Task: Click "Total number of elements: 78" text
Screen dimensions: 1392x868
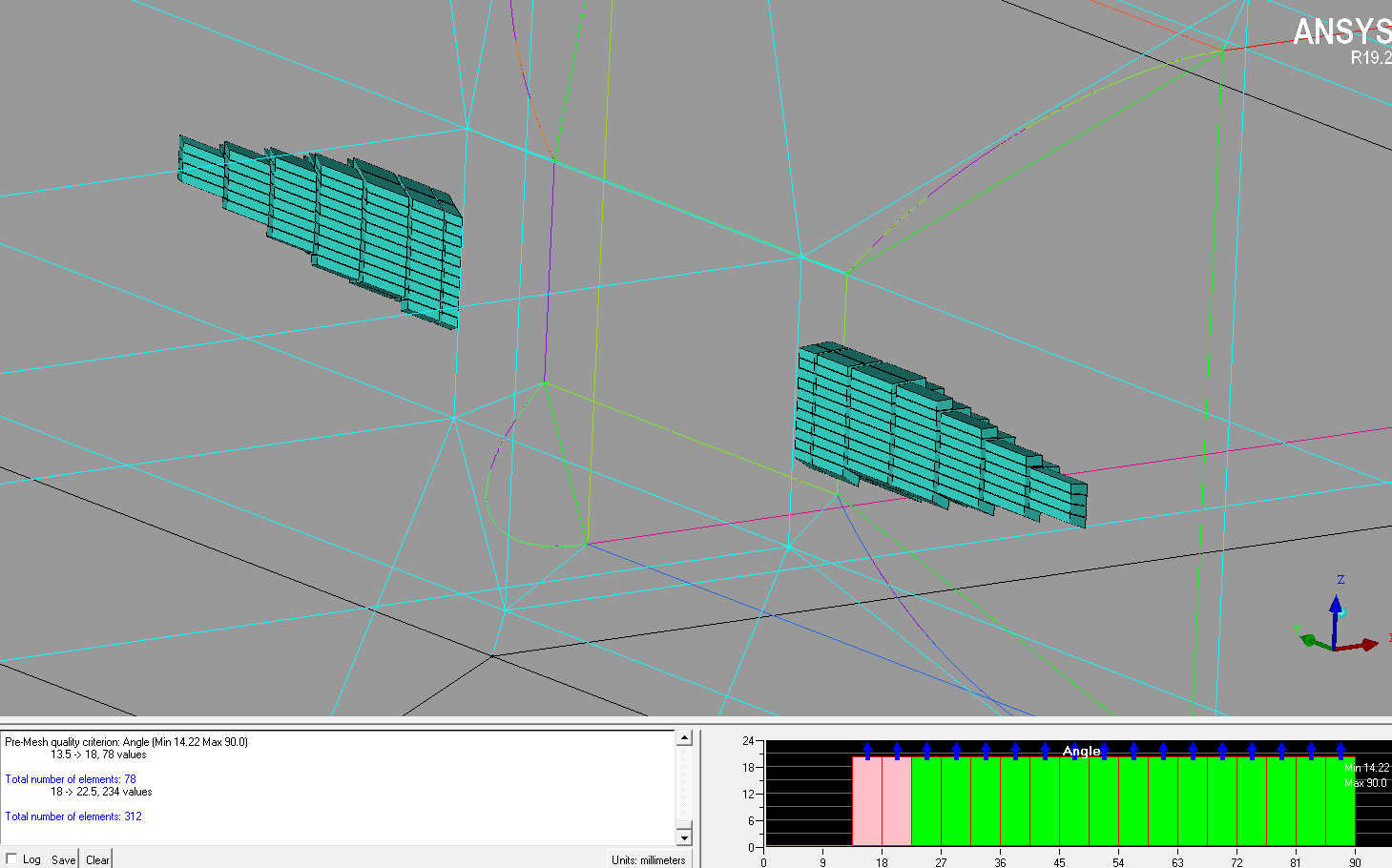Action: [71, 779]
